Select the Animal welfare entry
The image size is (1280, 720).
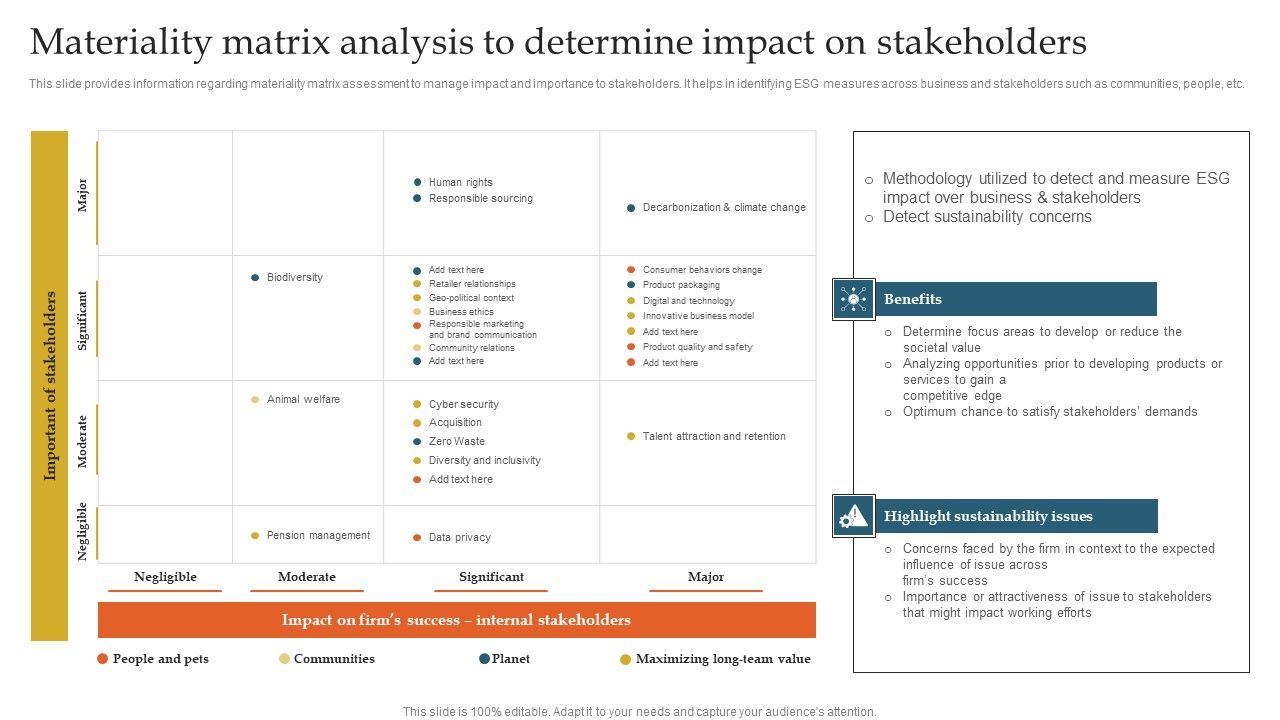click(x=303, y=399)
